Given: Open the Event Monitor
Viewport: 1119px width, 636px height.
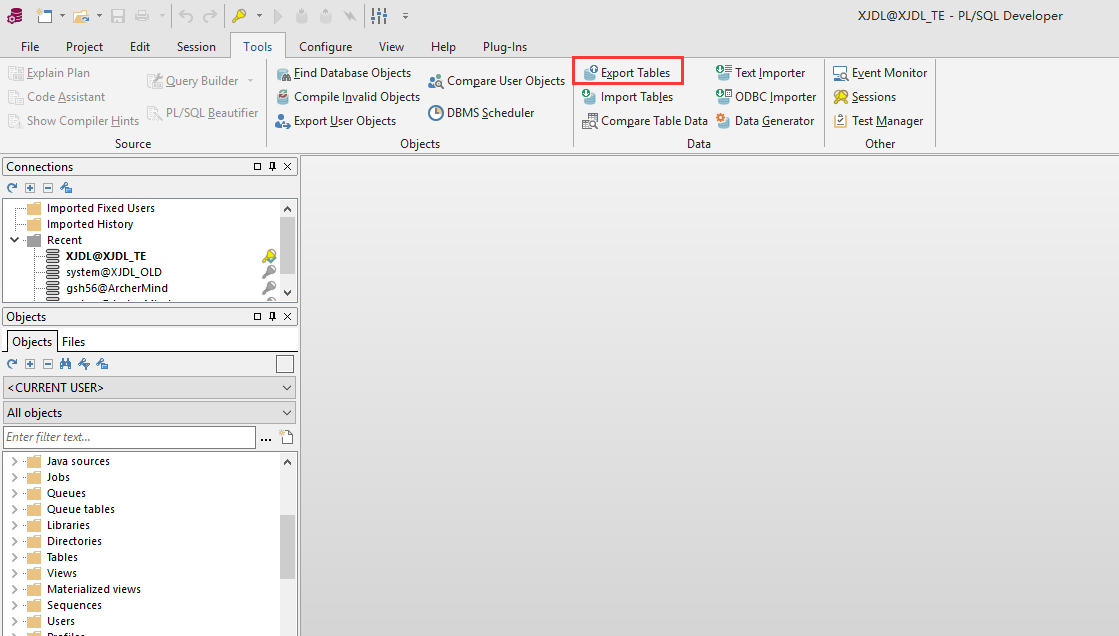Looking at the screenshot, I should [x=880, y=73].
